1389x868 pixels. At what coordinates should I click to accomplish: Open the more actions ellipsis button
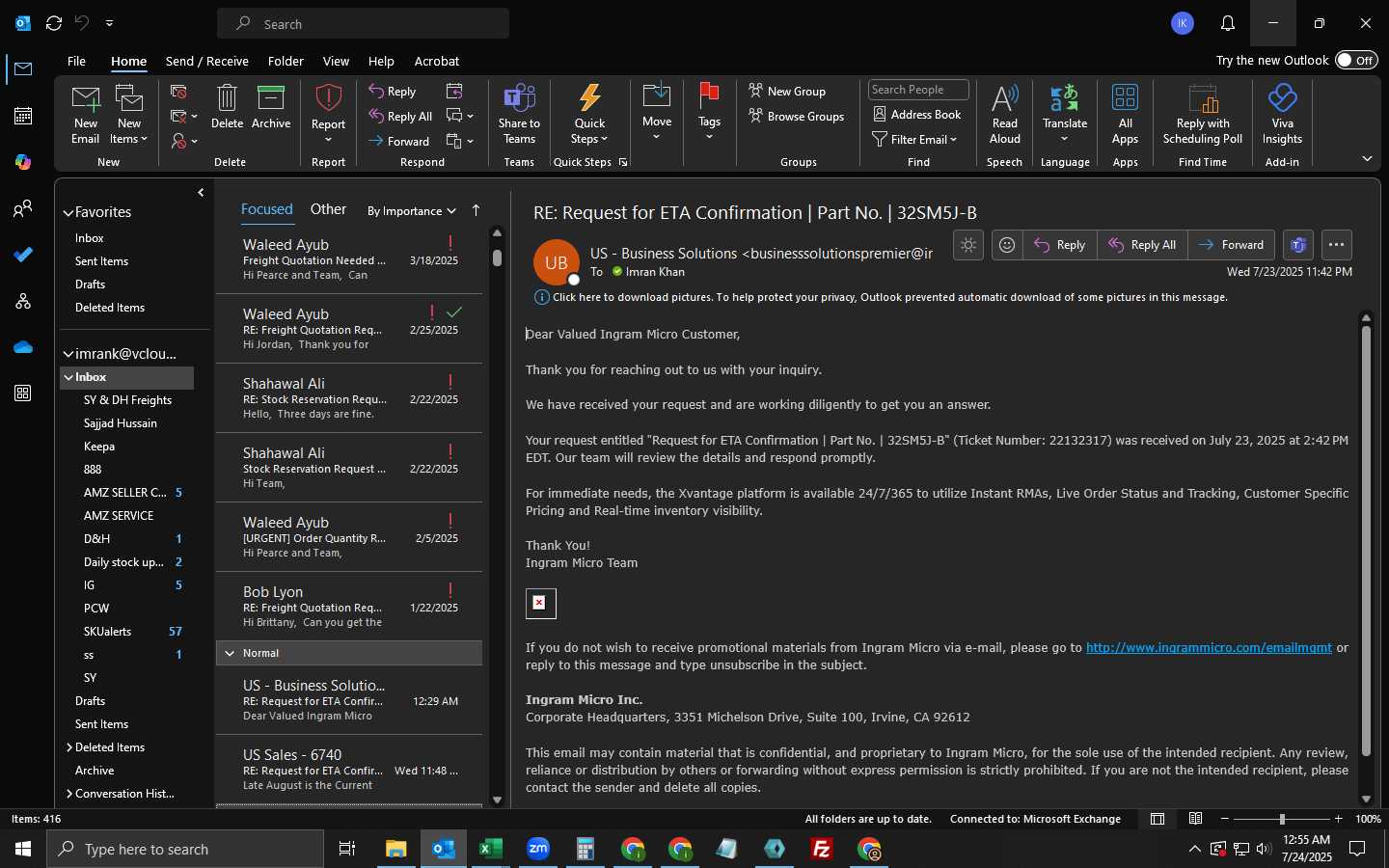click(x=1336, y=245)
